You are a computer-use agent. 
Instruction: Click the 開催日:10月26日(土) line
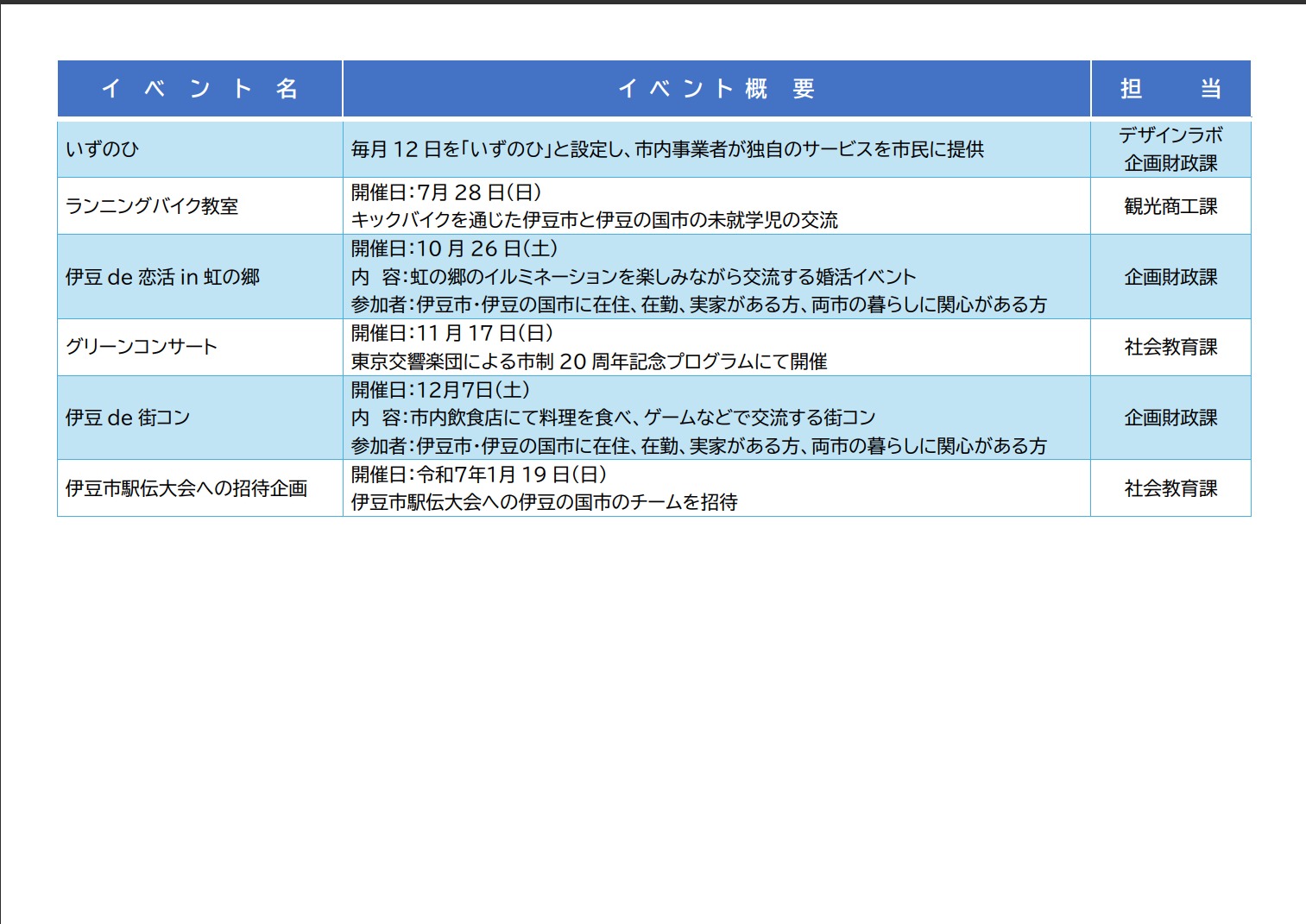pos(455,248)
